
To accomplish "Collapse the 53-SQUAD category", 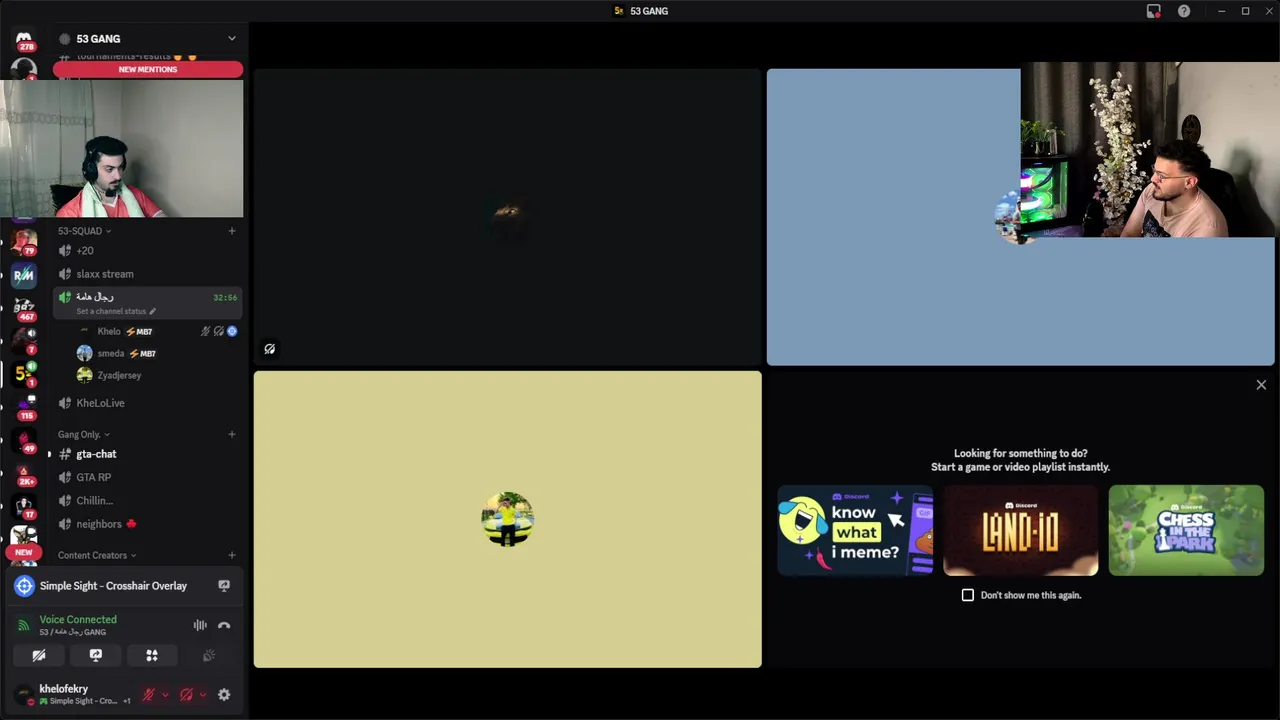I will (x=85, y=231).
